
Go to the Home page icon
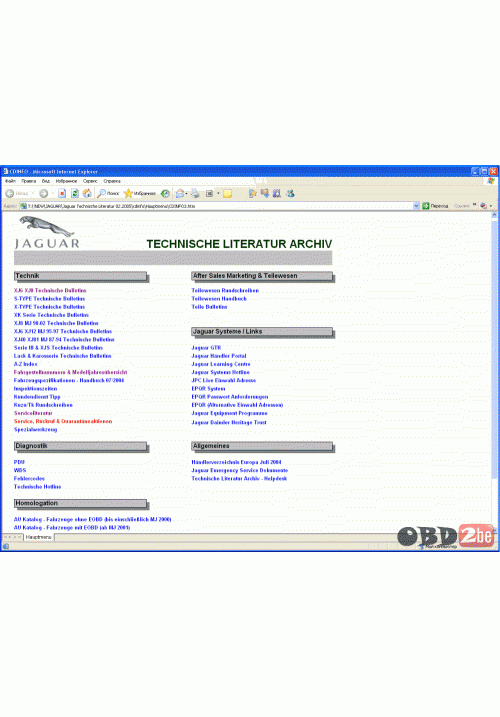[87, 194]
